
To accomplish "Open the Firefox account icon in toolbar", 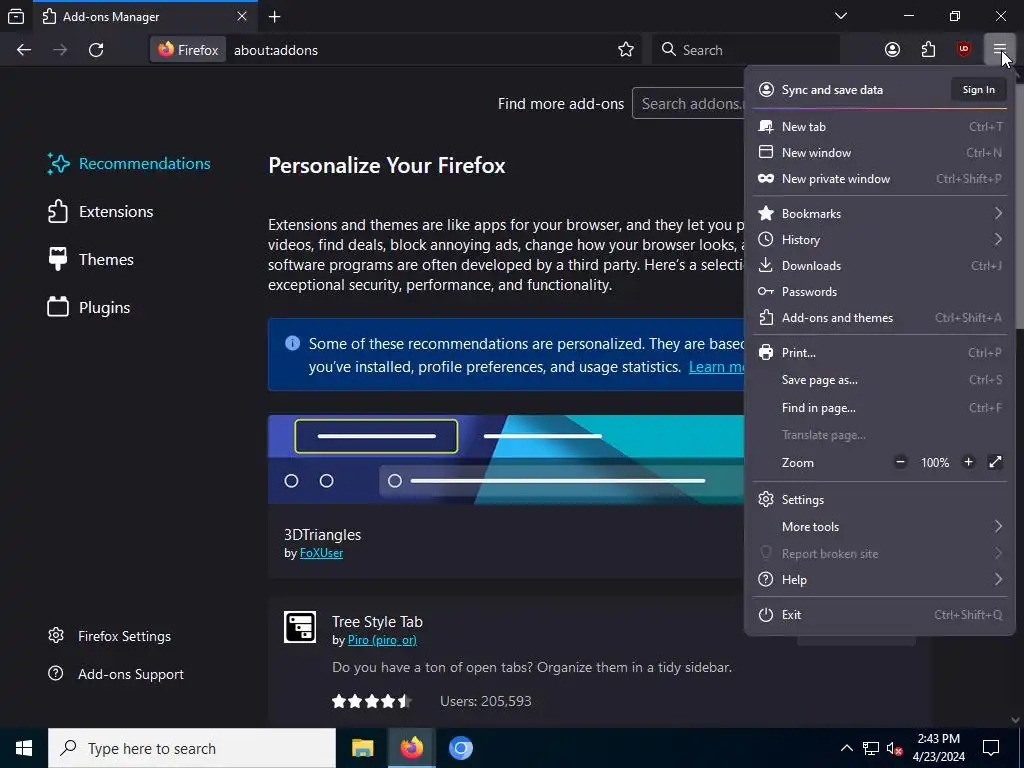I will coord(892,50).
